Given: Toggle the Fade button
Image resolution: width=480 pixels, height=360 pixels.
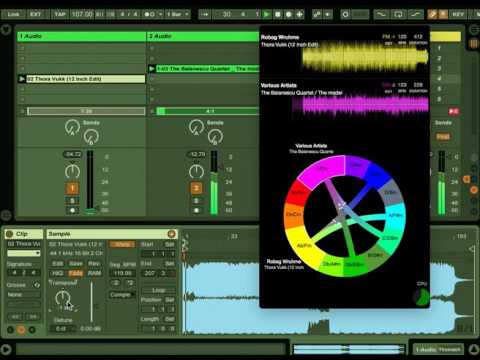Looking at the screenshot, I should [x=76, y=273].
